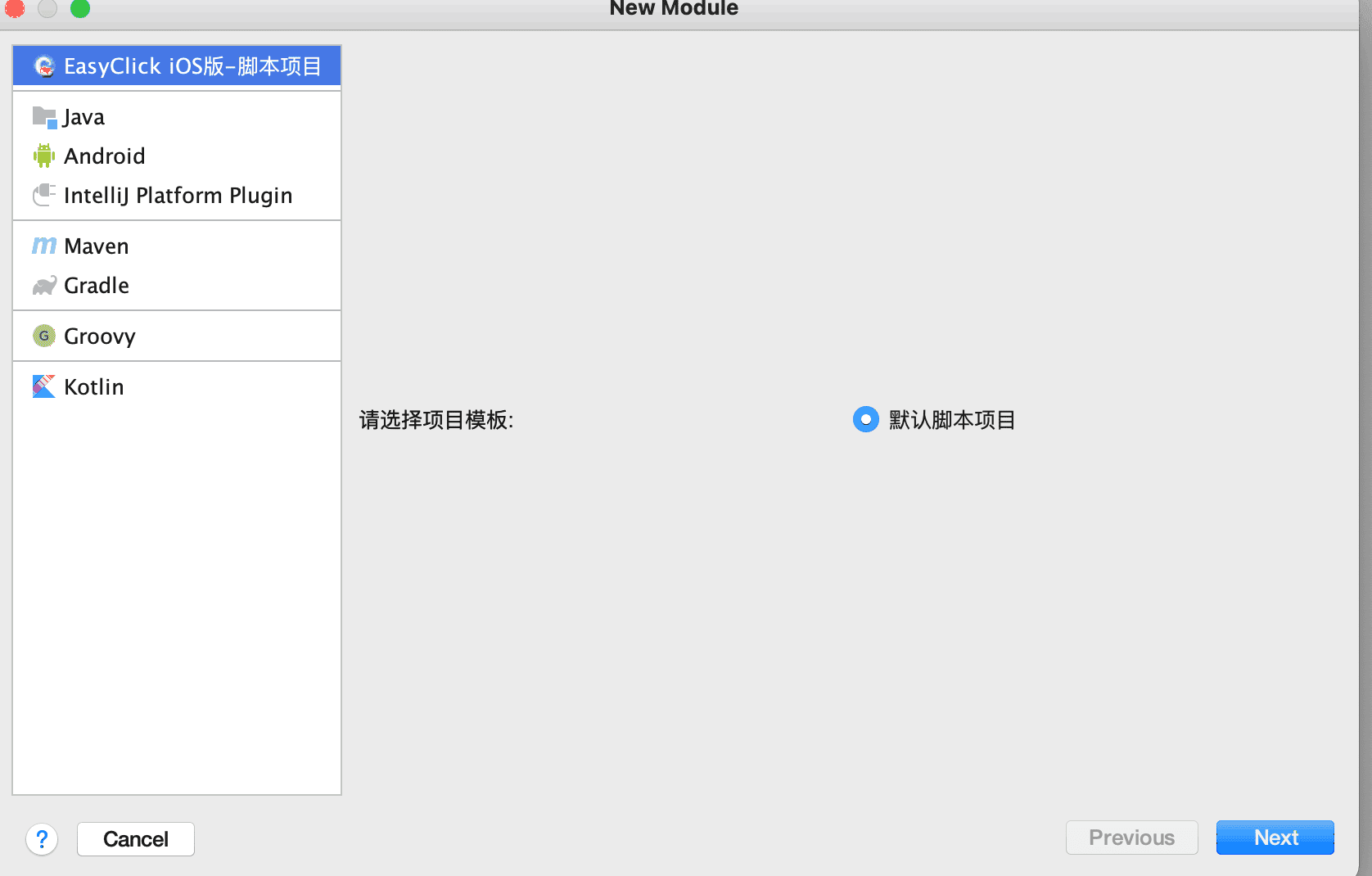This screenshot has height=876, width=1372.
Task: Click the Cancel button
Action: (x=136, y=839)
